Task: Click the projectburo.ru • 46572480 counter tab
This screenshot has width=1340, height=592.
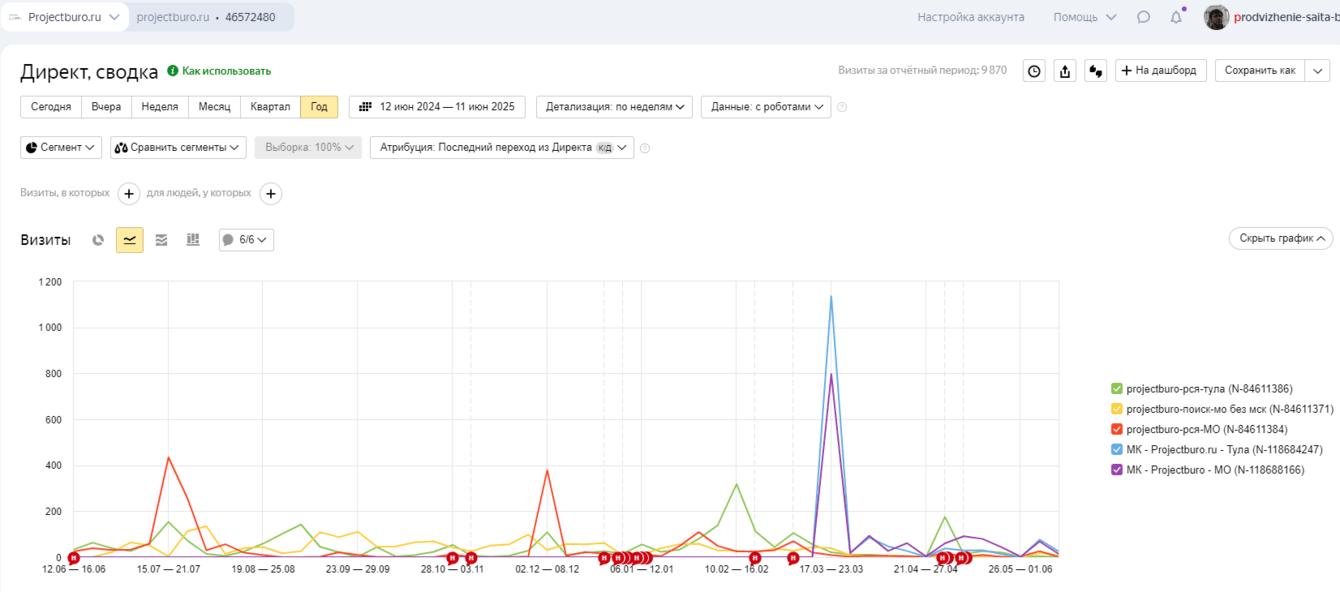Action: tap(206, 17)
